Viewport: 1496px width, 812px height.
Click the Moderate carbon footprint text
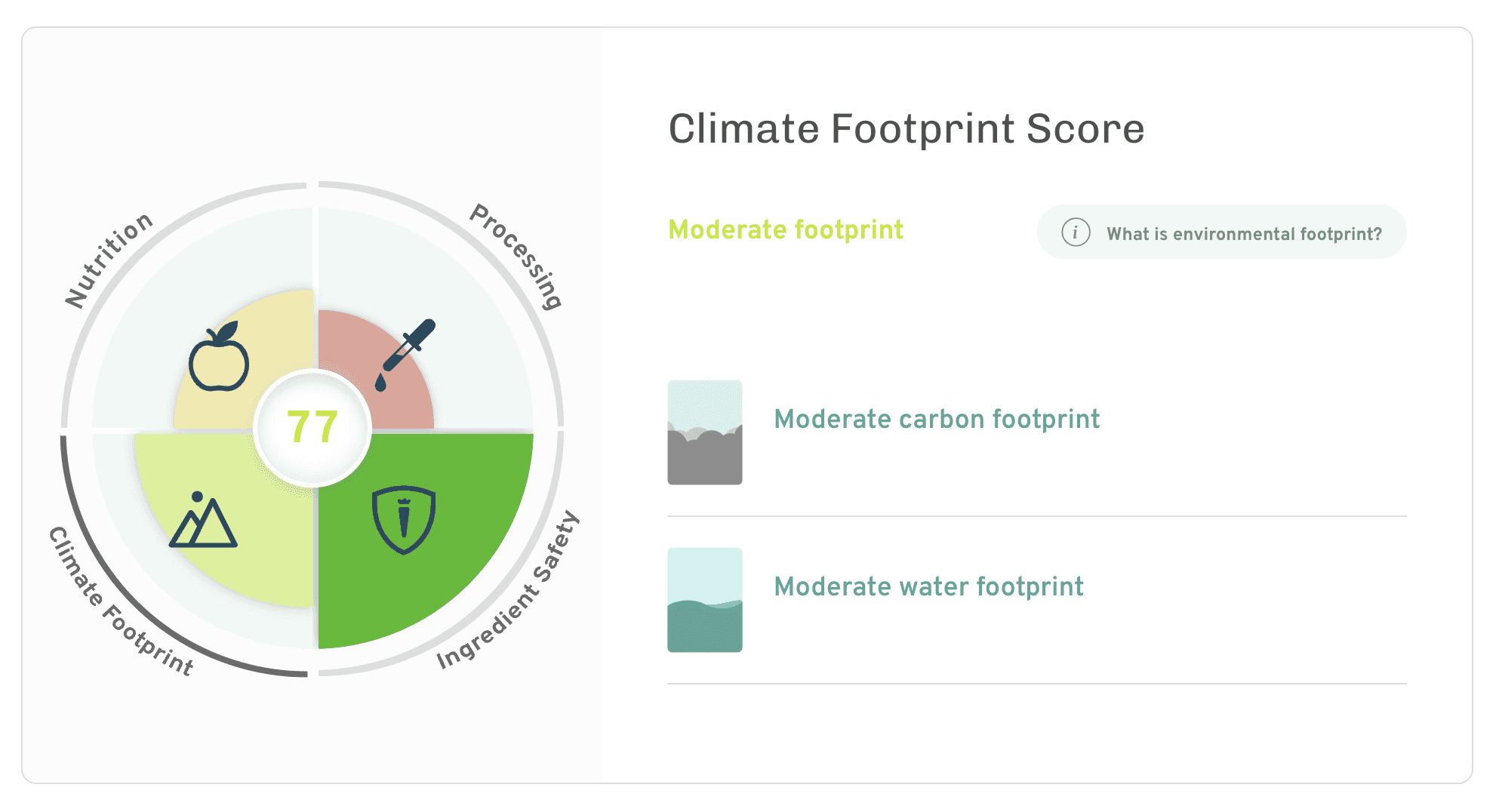(937, 419)
